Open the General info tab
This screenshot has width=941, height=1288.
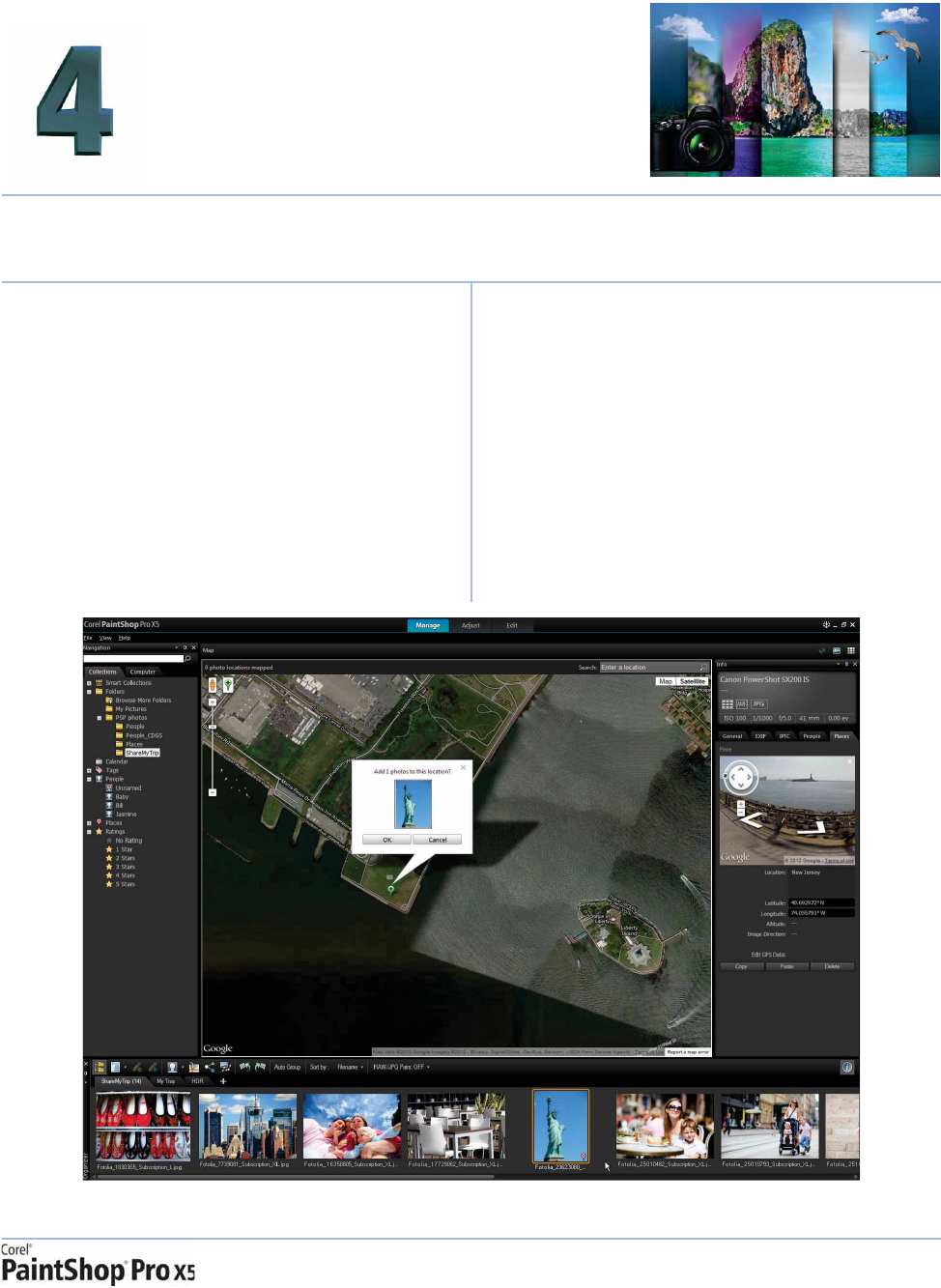tap(733, 736)
